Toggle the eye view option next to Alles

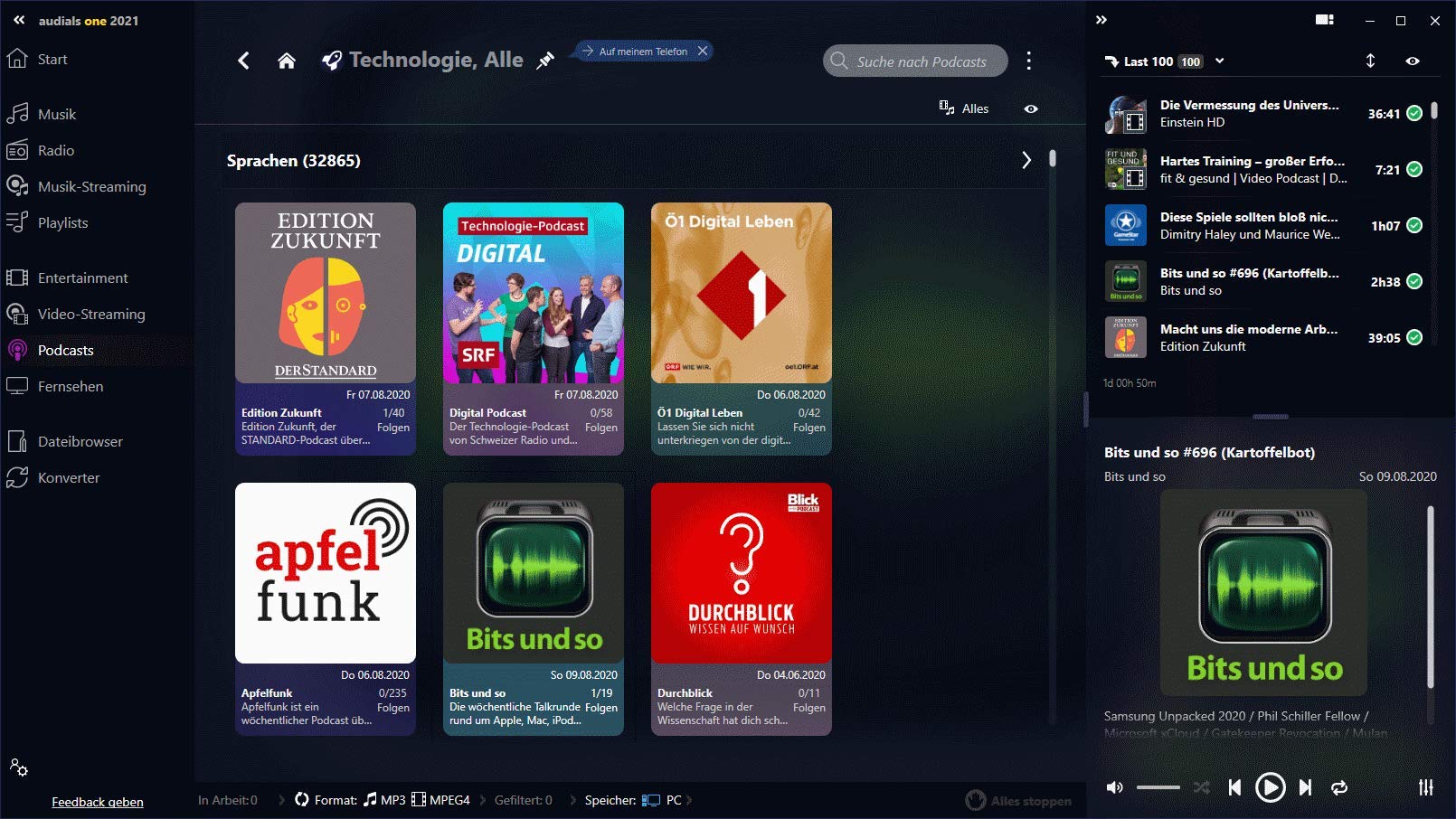click(1031, 108)
